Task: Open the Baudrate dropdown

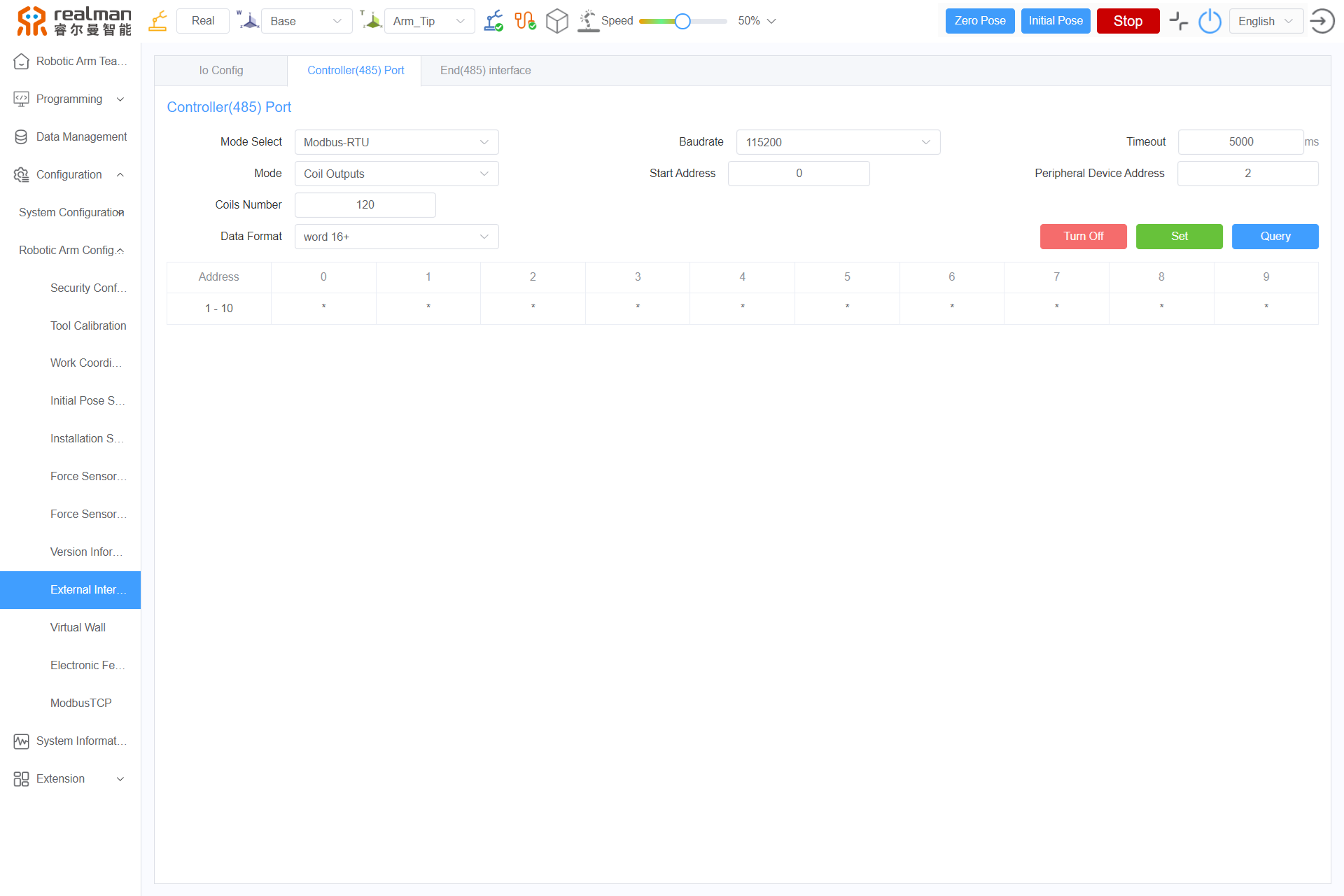Action: point(838,142)
